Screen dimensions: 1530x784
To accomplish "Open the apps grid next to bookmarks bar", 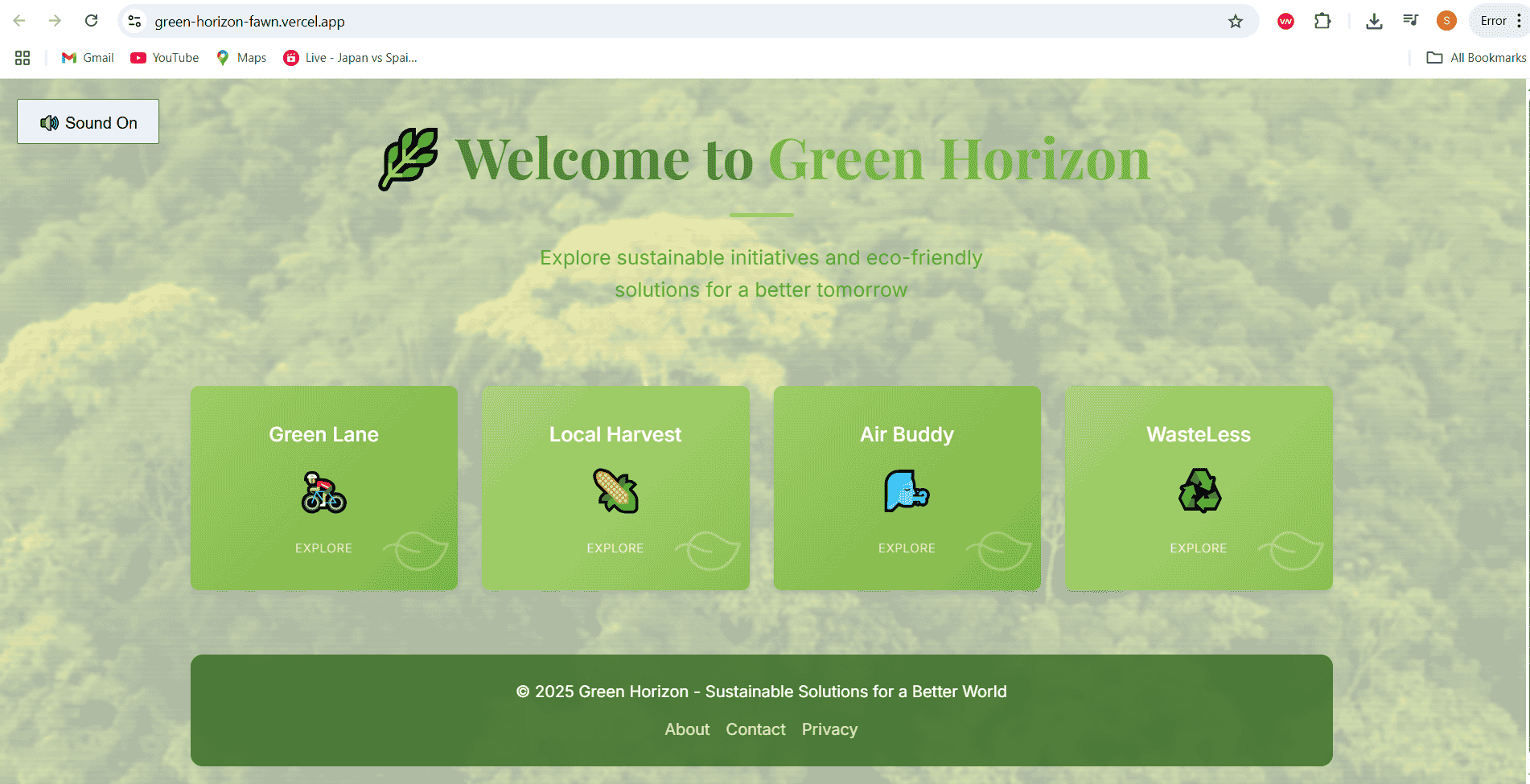I will [x=23, y=57].
